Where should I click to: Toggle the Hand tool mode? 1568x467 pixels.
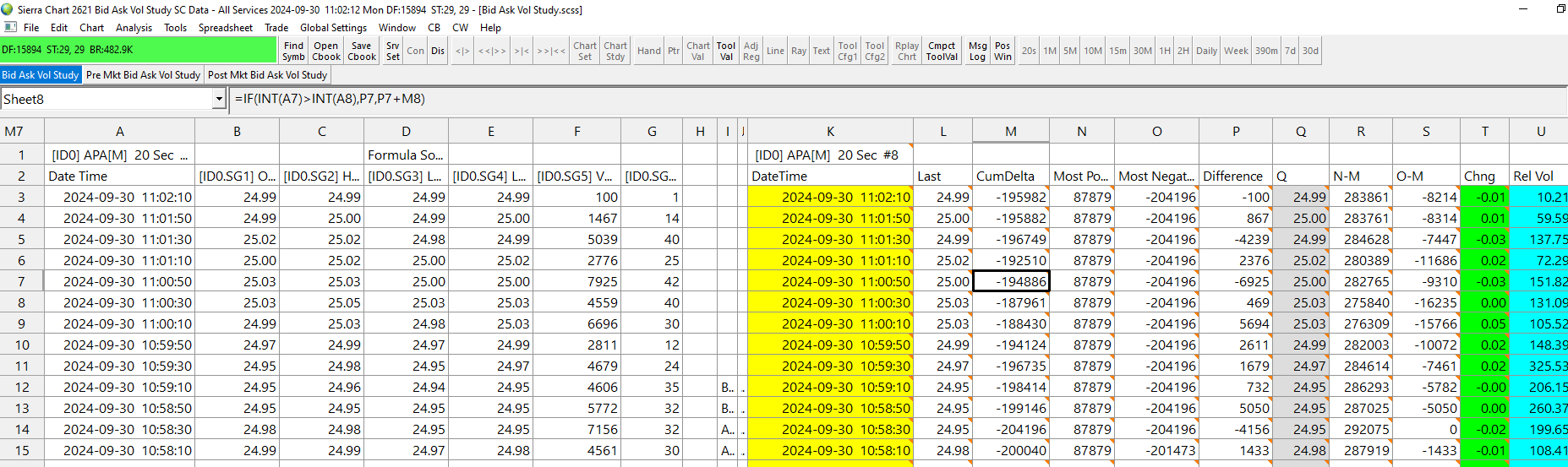coord(649,51)
